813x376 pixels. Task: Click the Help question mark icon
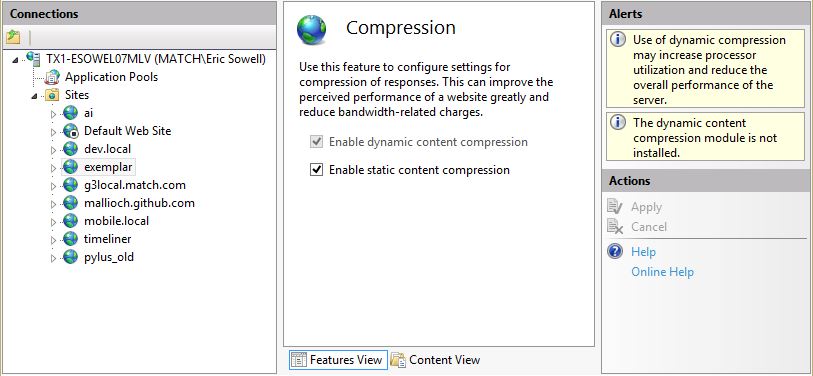[x=615, y=252]
